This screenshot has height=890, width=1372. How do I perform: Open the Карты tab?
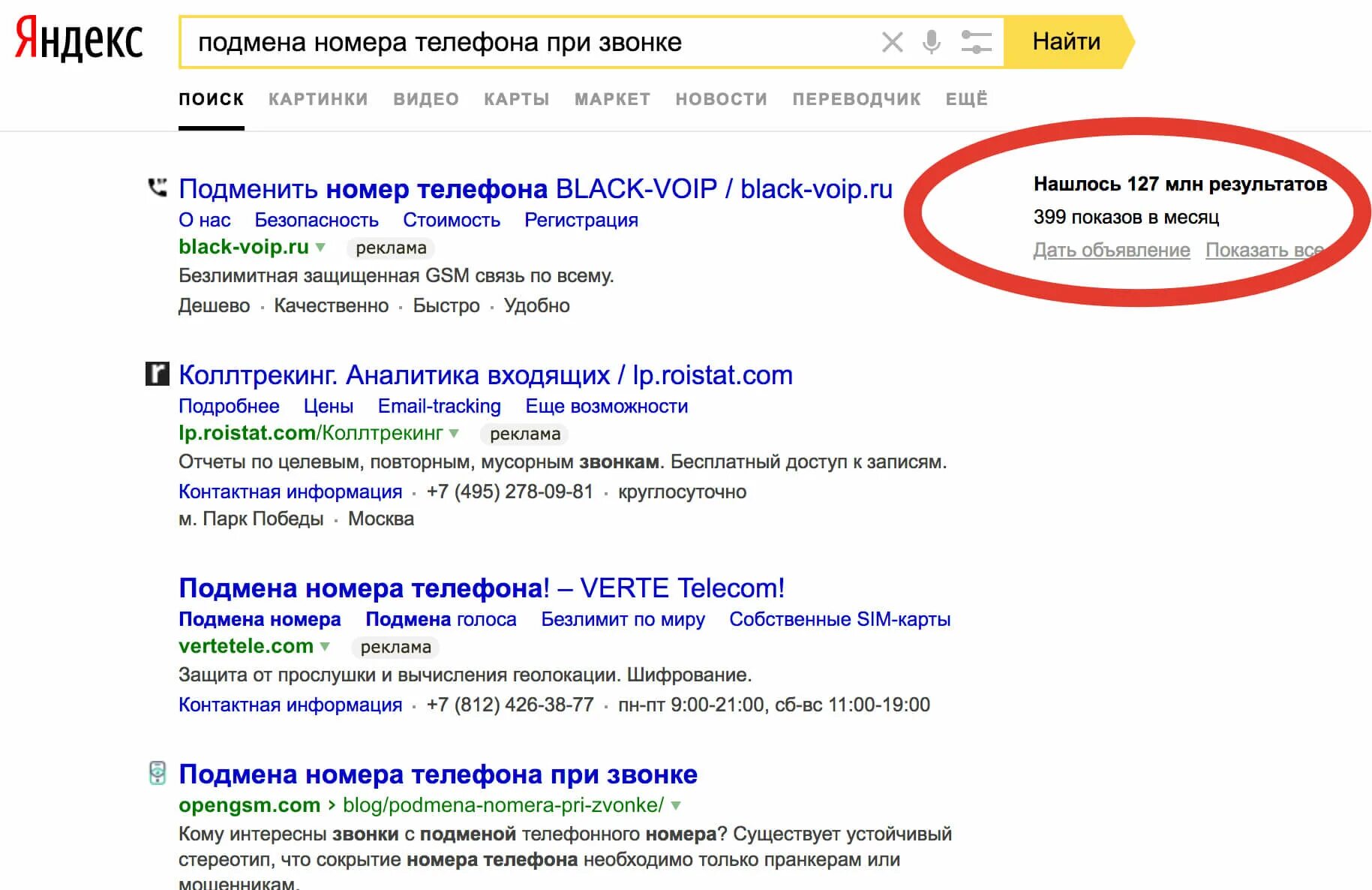[x=517, y=99]
